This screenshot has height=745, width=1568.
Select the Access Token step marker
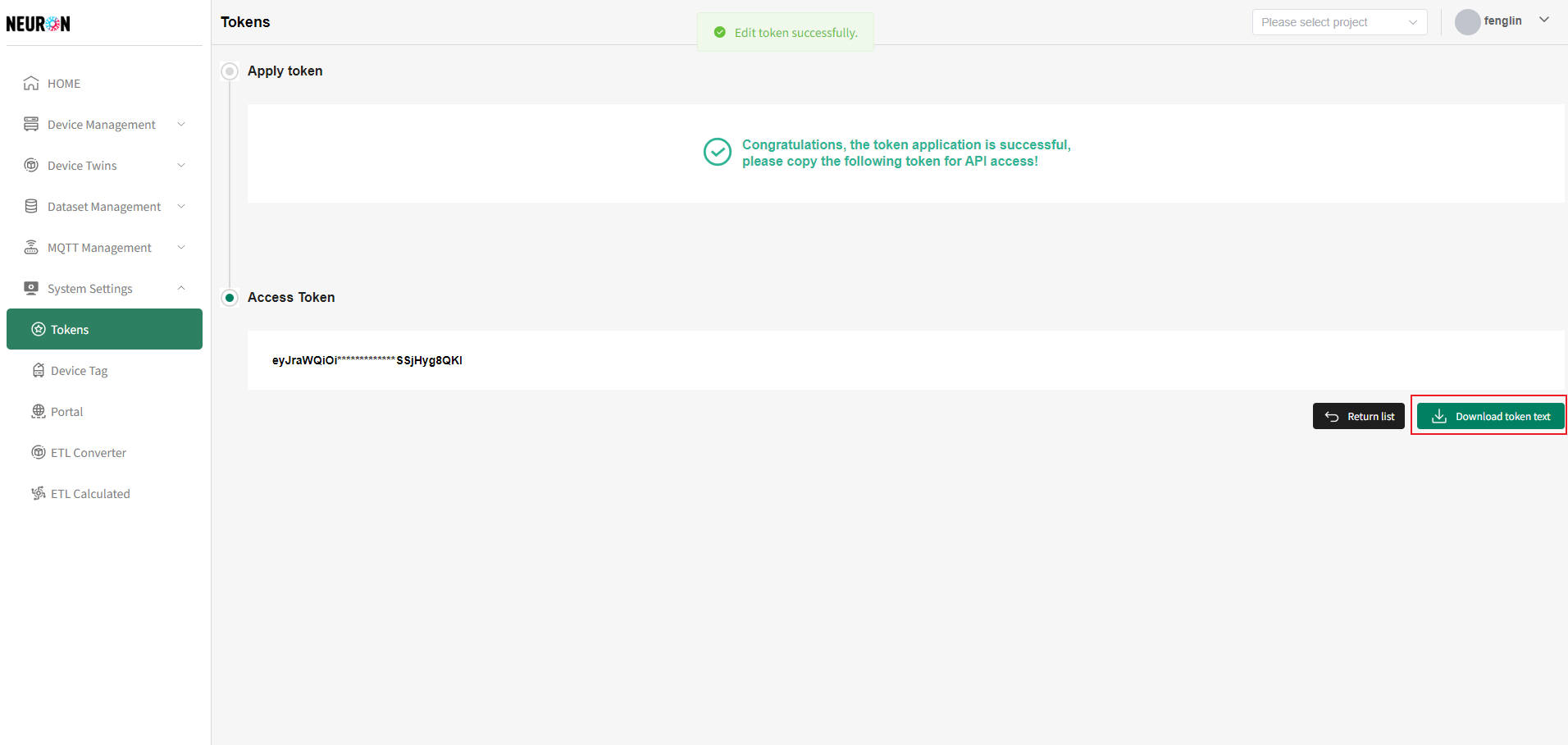tap(230, 298)
